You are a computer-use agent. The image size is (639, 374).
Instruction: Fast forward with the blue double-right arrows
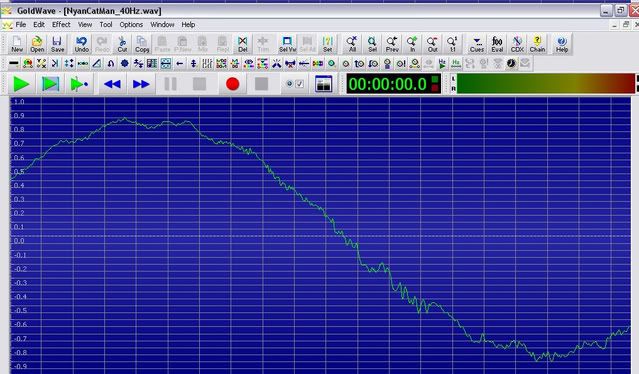pos(141,84)
